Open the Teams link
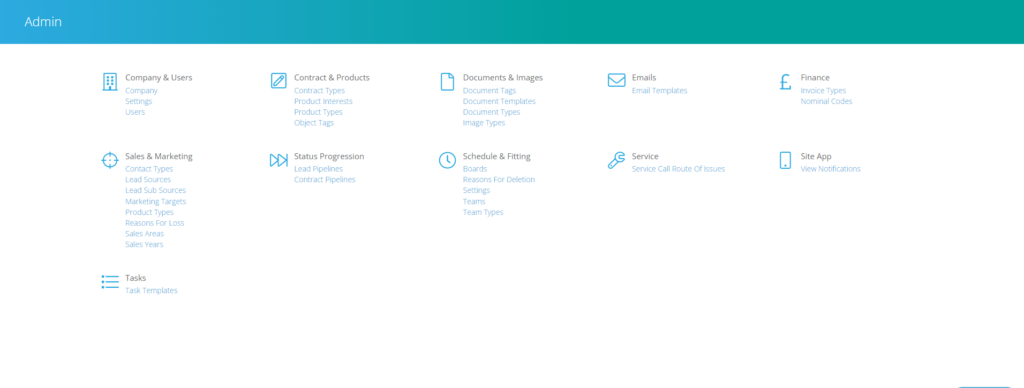1024x388 pixels. [474, 201]
